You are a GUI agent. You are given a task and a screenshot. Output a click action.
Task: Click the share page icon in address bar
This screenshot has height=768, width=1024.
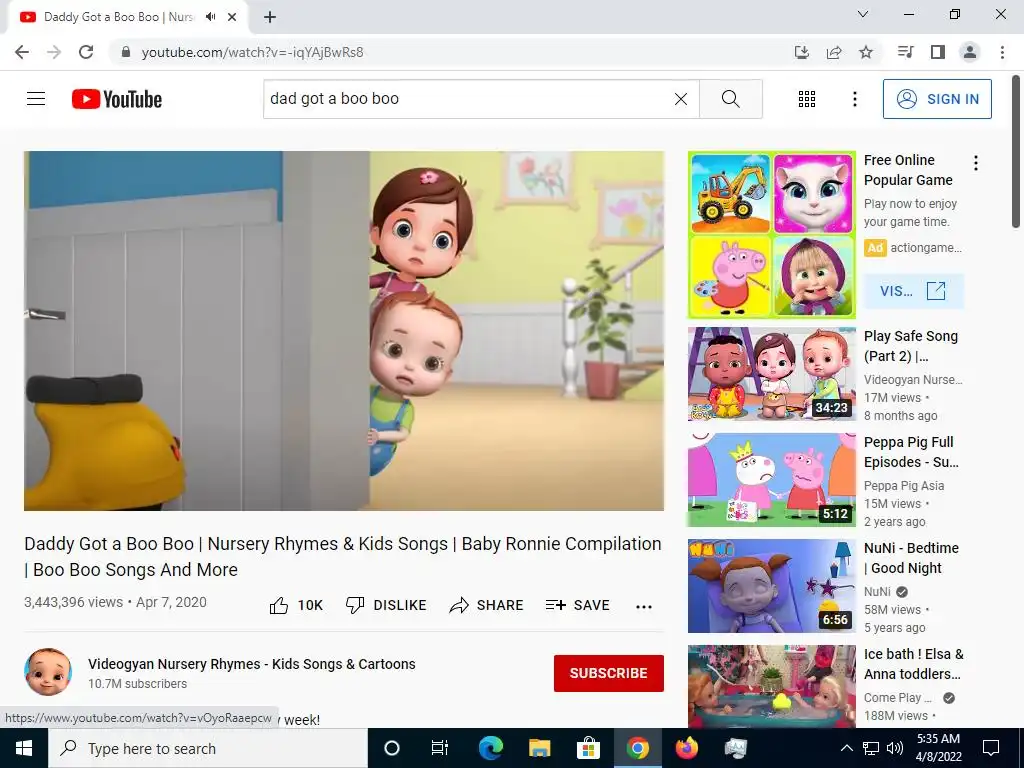click(x=834, y=52)
